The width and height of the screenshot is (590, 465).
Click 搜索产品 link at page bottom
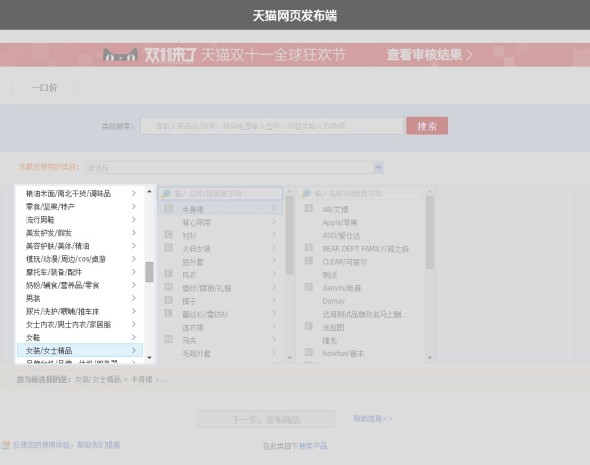click(x=313, y=446)
